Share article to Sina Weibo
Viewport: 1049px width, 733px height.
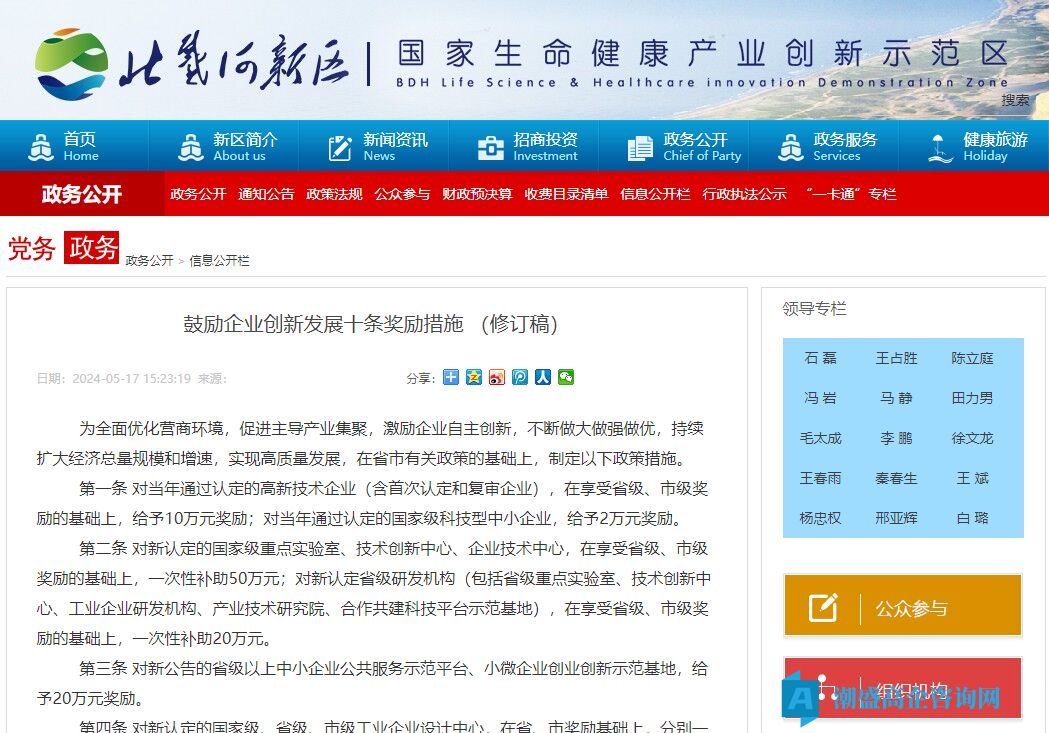pyautogui.click(x=497, y=377)
